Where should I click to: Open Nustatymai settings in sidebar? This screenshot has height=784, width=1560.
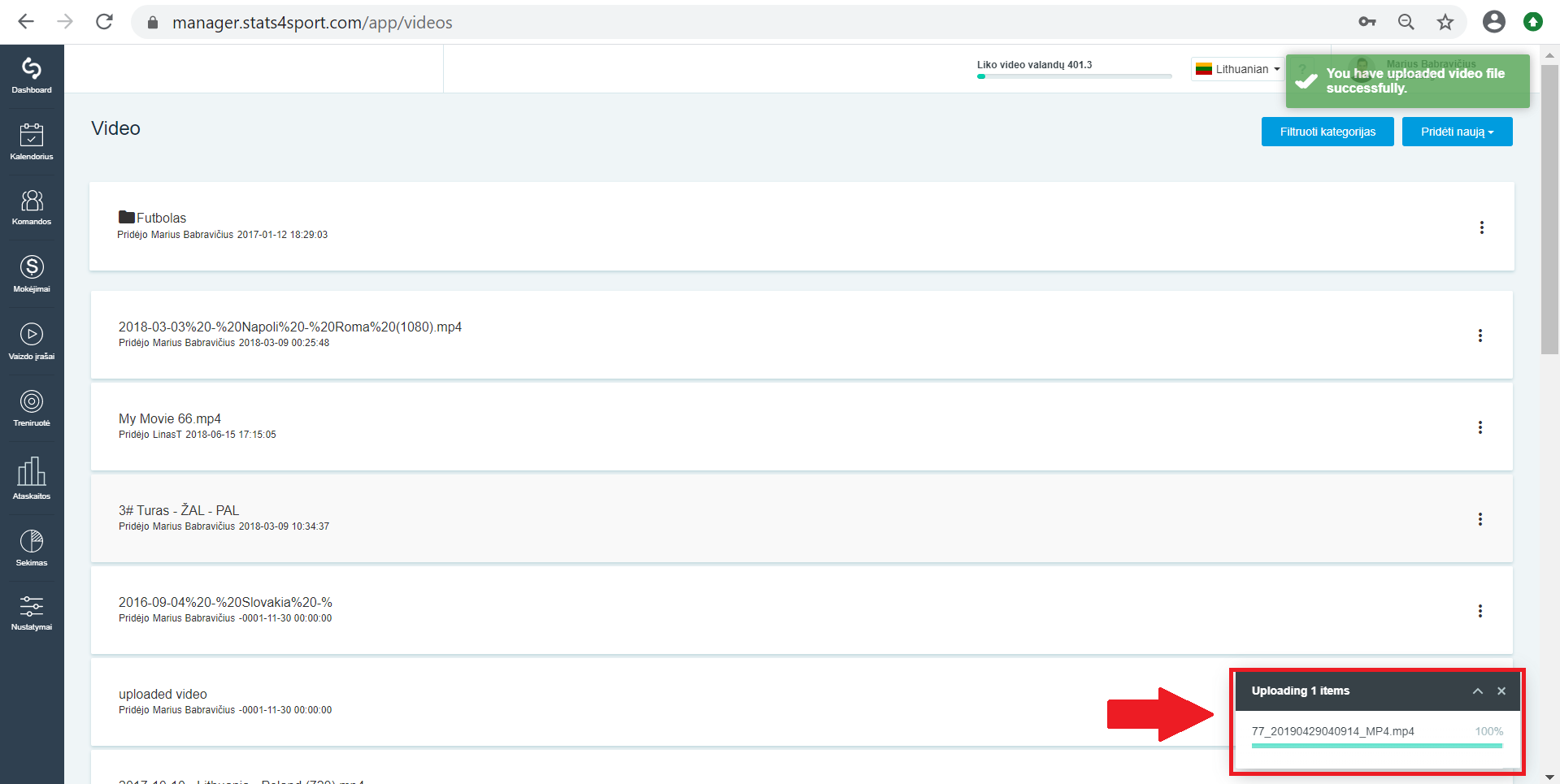click(32, 613)
